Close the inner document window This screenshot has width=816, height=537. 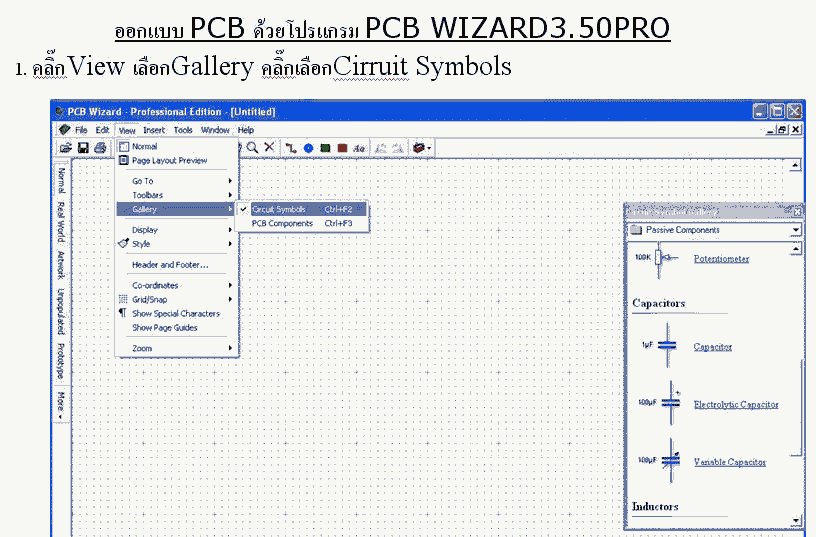click(796, 130)
